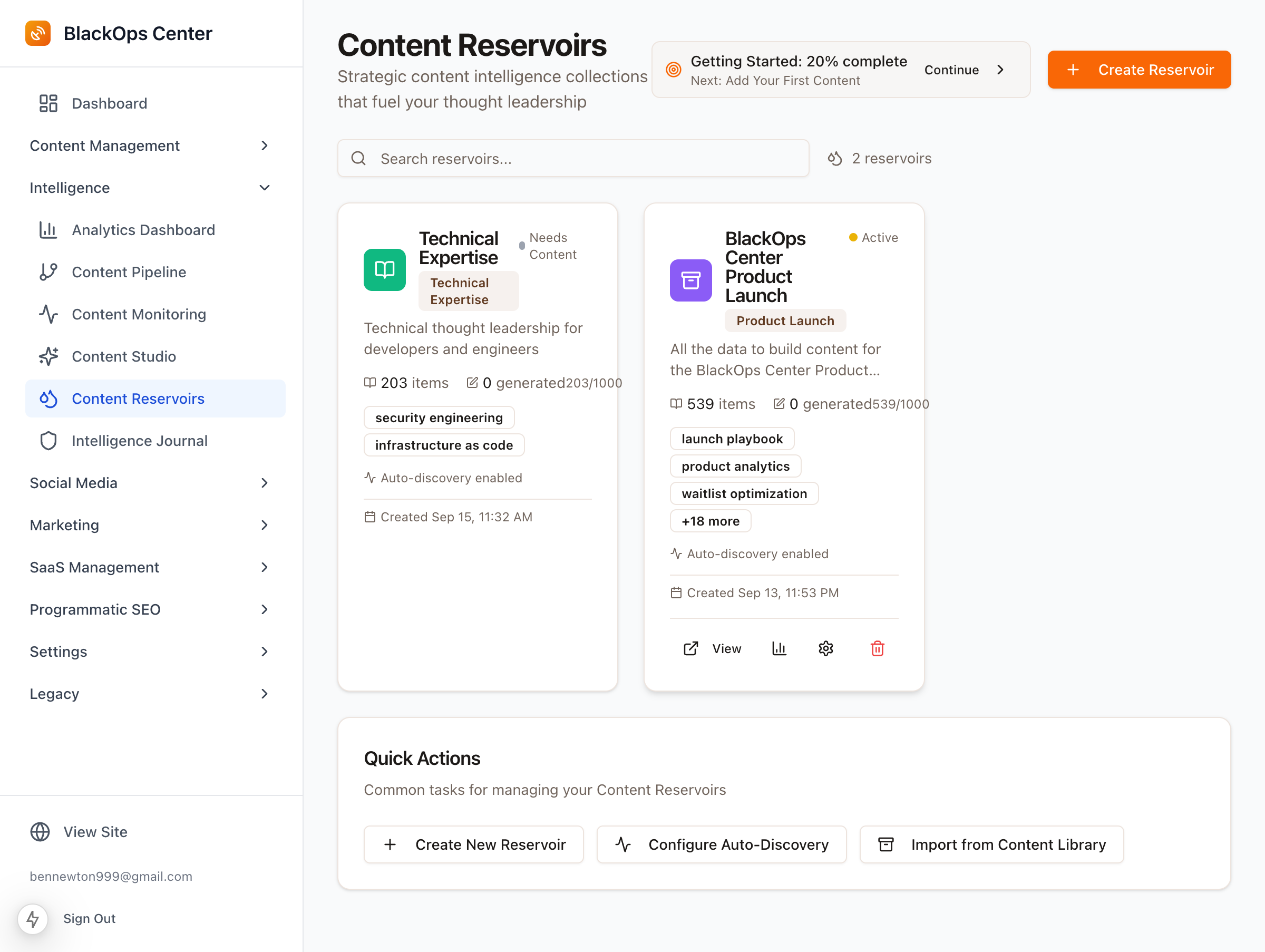
Task: Expand the Programmatic SEO section
Action: [x=149, y=609]
